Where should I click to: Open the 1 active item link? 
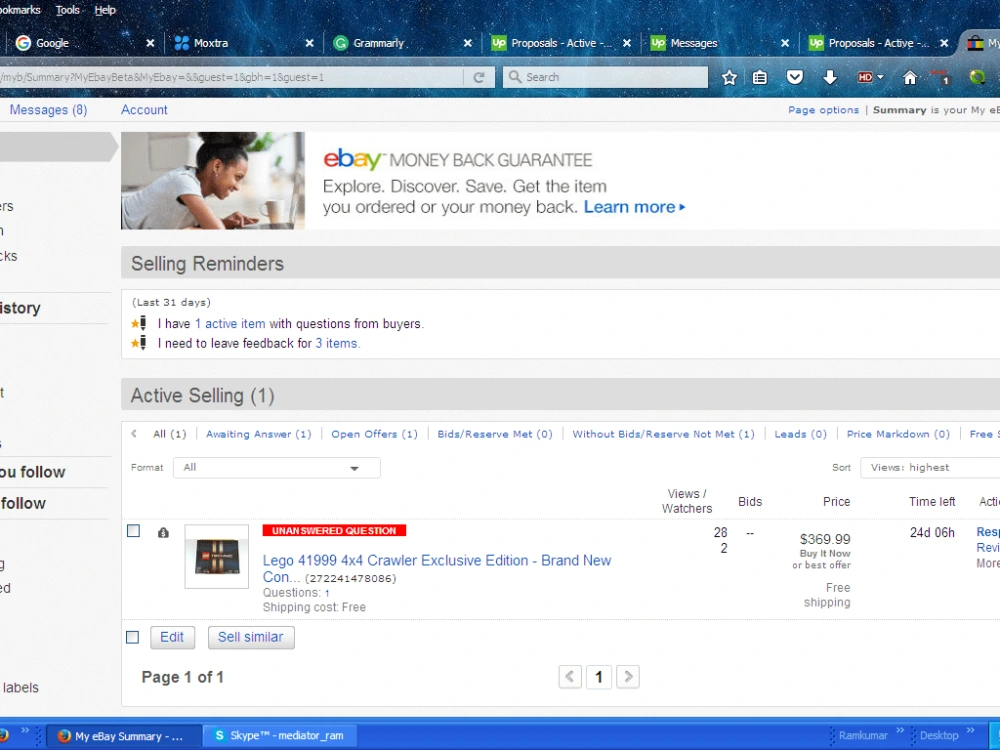pos(230,323)
